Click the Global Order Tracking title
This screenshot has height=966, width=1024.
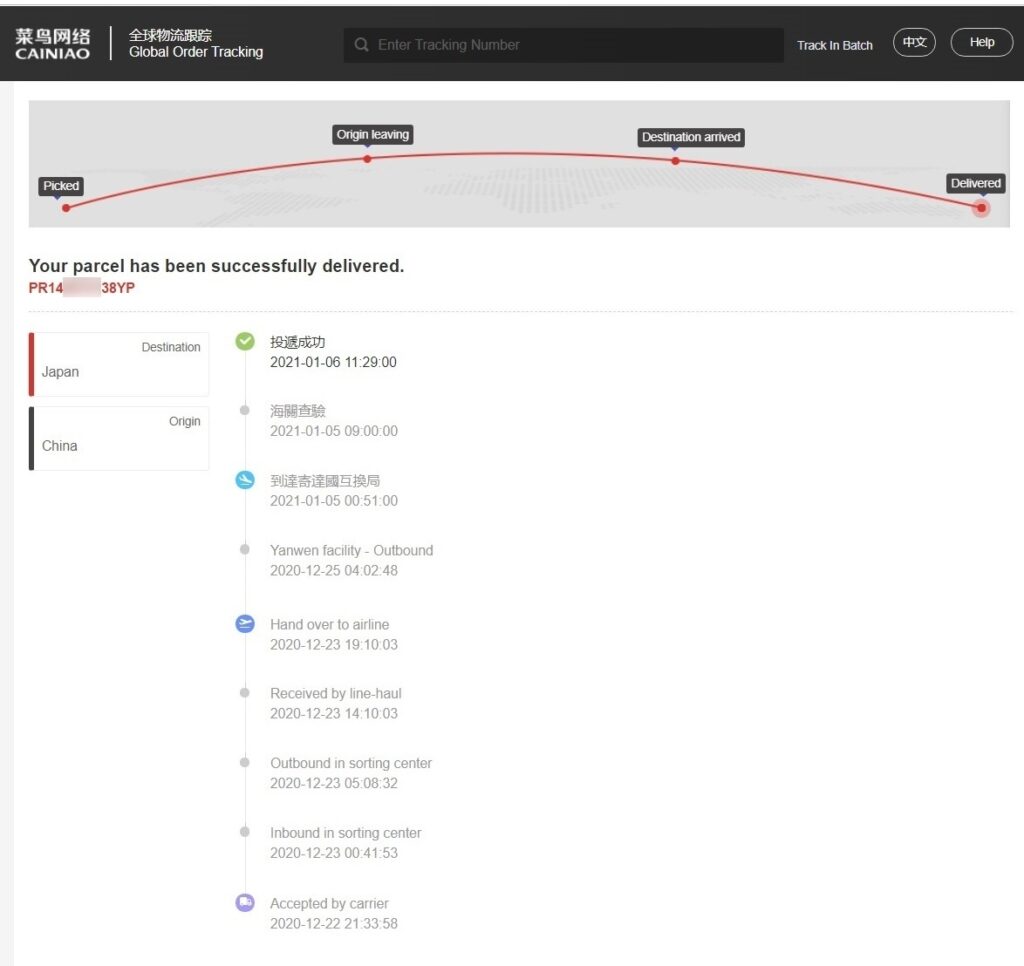[195, 52]
